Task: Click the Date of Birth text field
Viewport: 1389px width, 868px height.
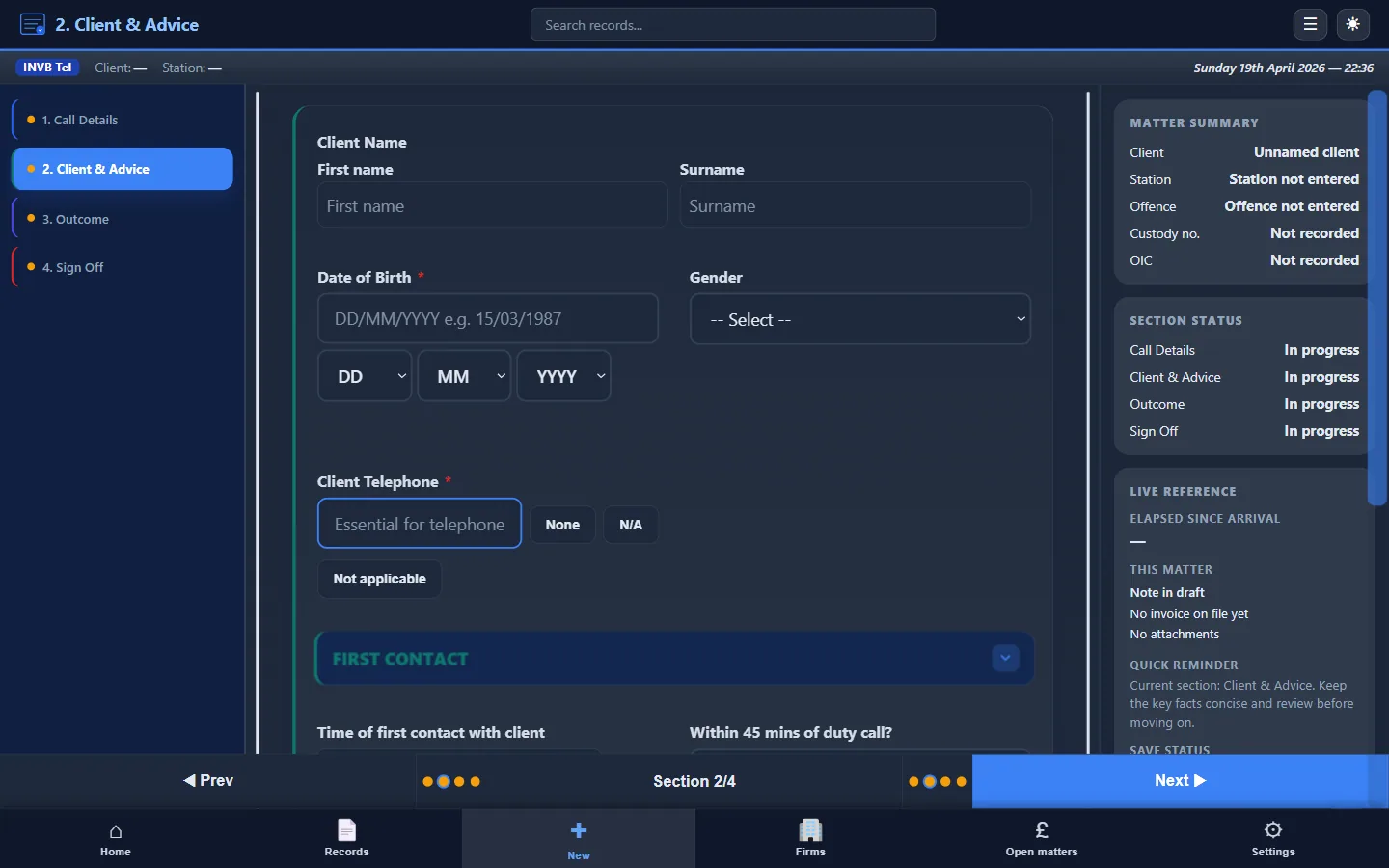Action: (488, 318)
